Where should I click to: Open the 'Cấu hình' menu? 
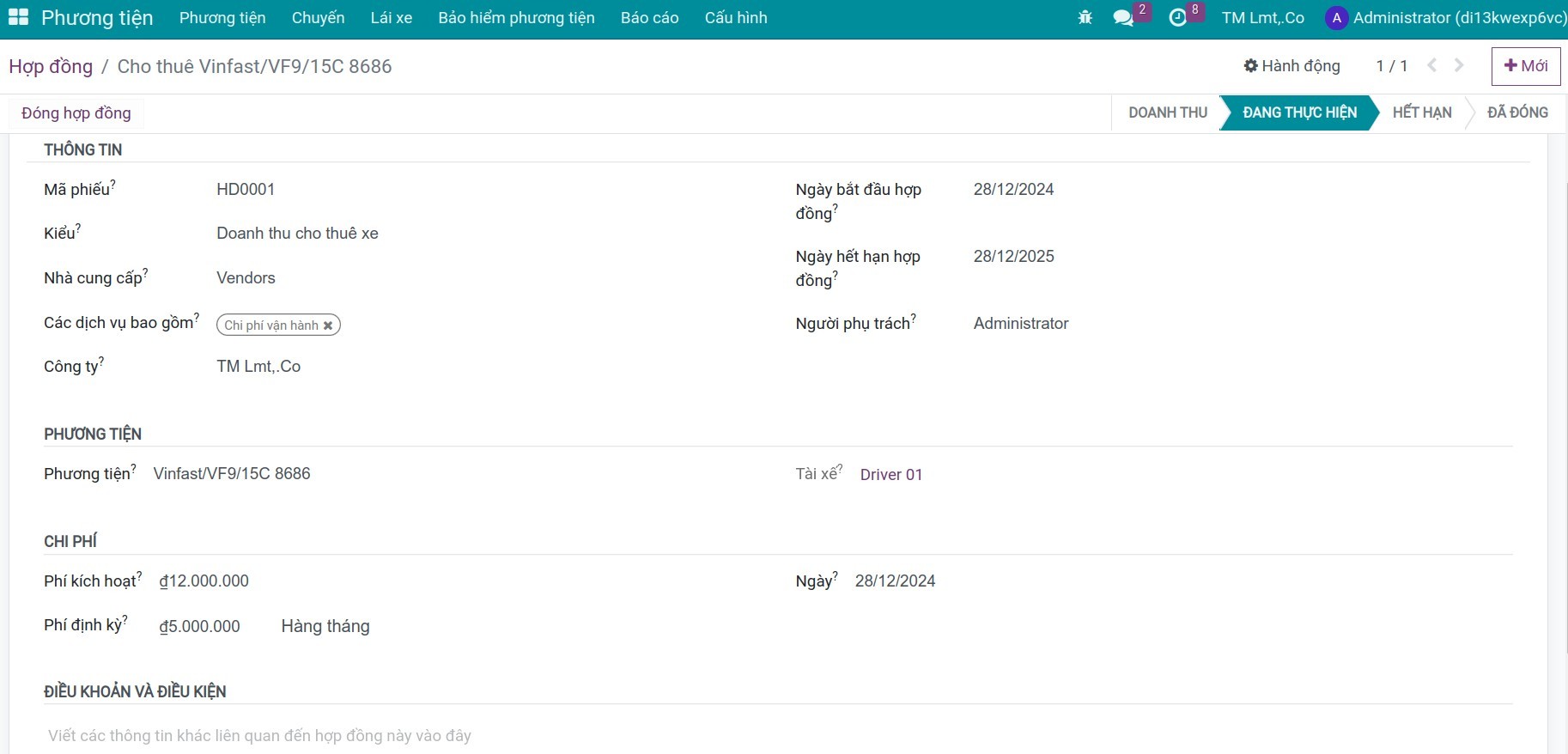pyautogui.click(x=736, y=18)
